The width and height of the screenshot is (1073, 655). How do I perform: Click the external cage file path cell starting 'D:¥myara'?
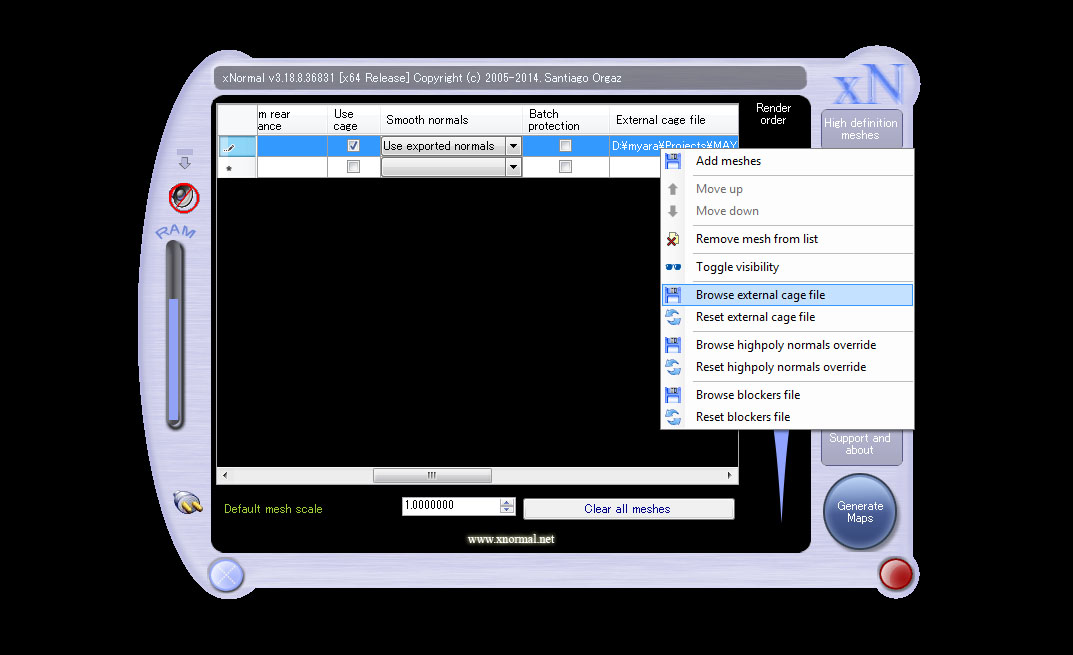point(674,146)
